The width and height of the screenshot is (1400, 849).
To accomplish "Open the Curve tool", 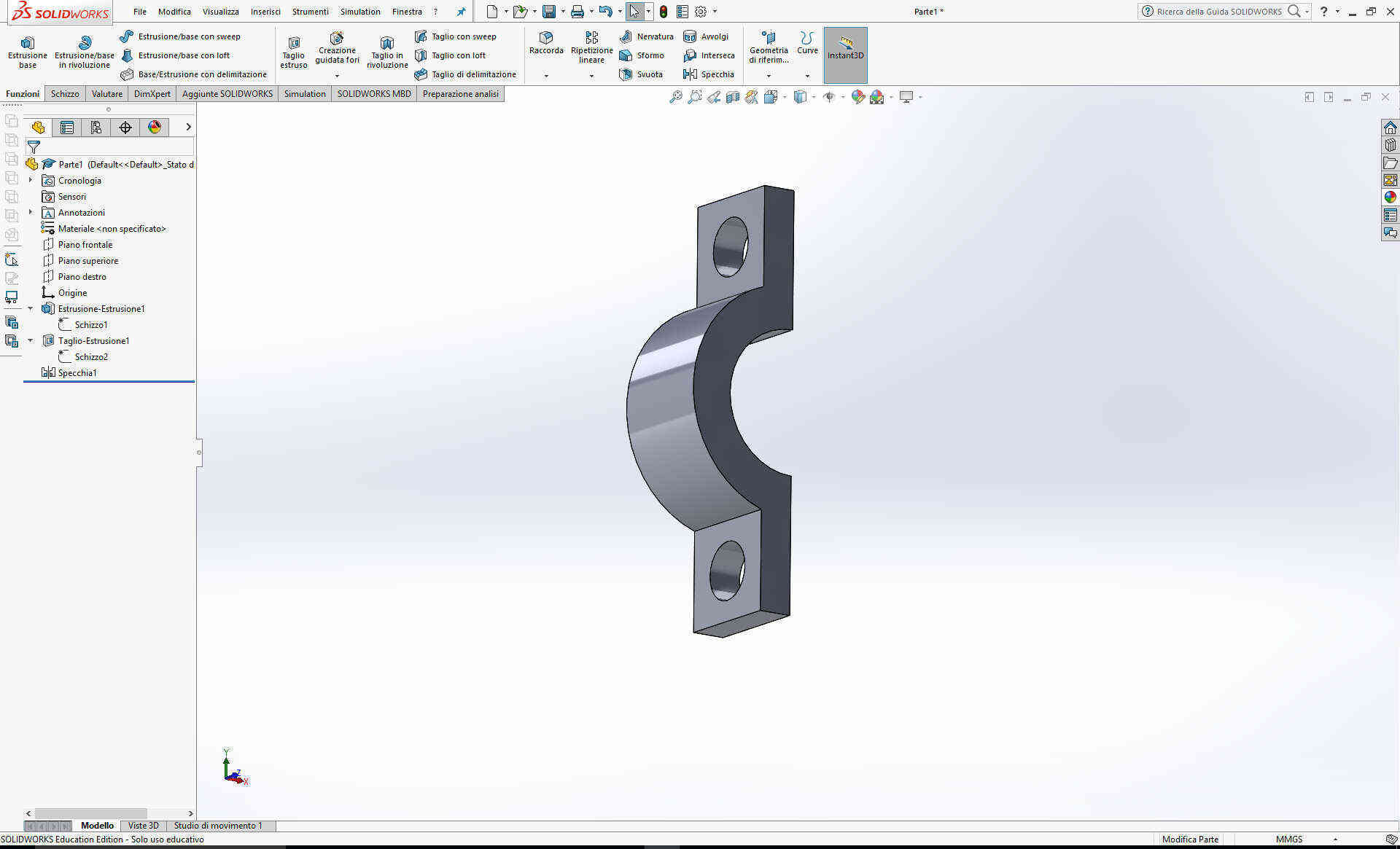I will [x=807, y=44].
